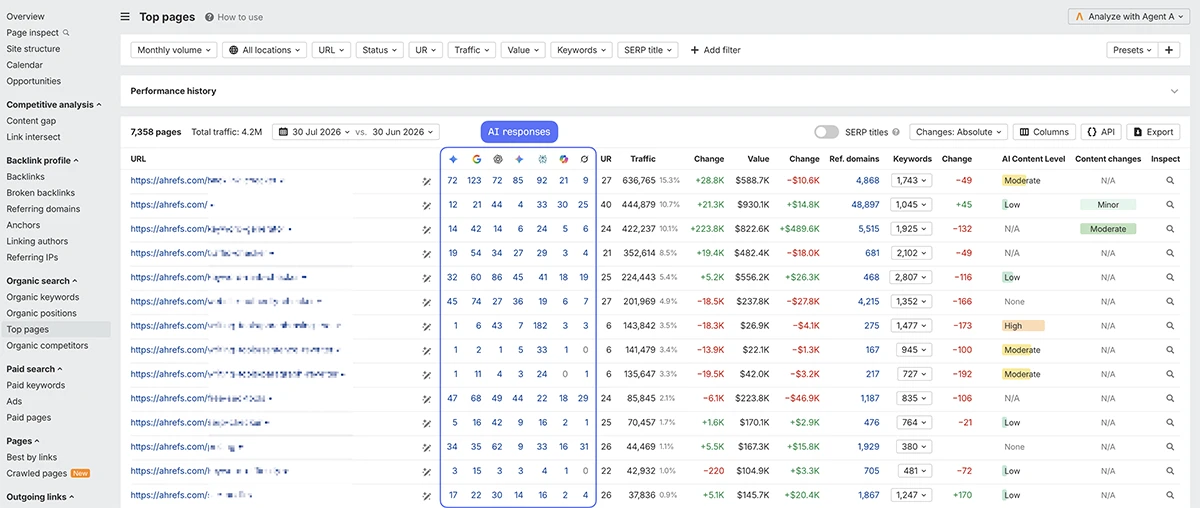Click the magic wand icon in 444,879 traffic row

[427, 205]
